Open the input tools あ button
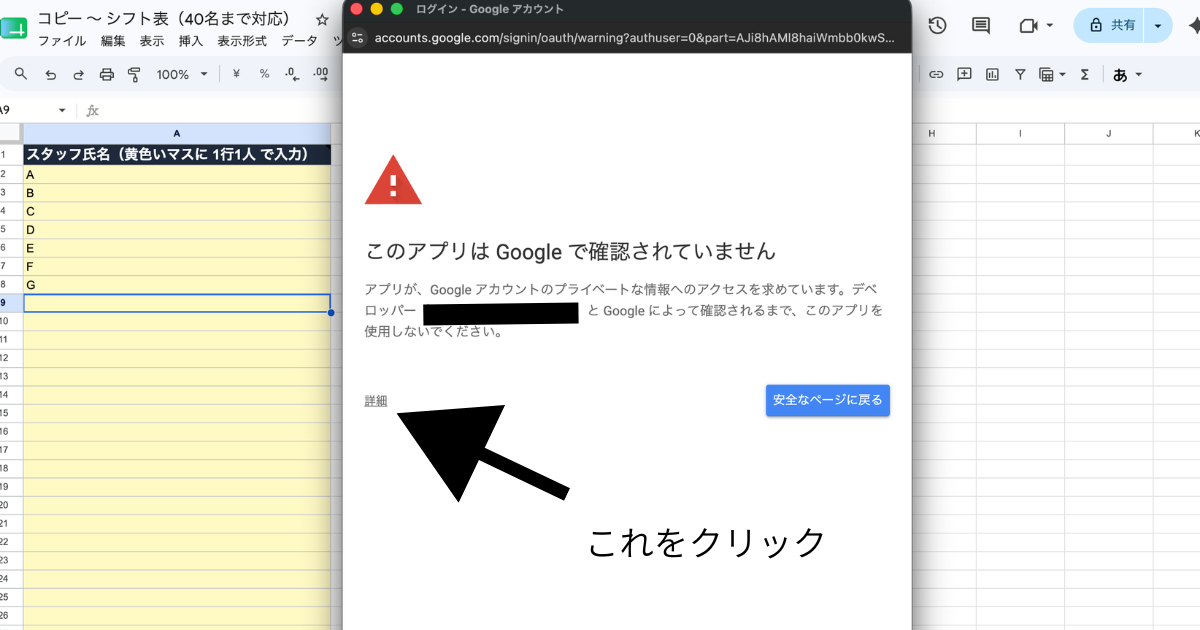The image size is (1200, 630). [1120, 74]
